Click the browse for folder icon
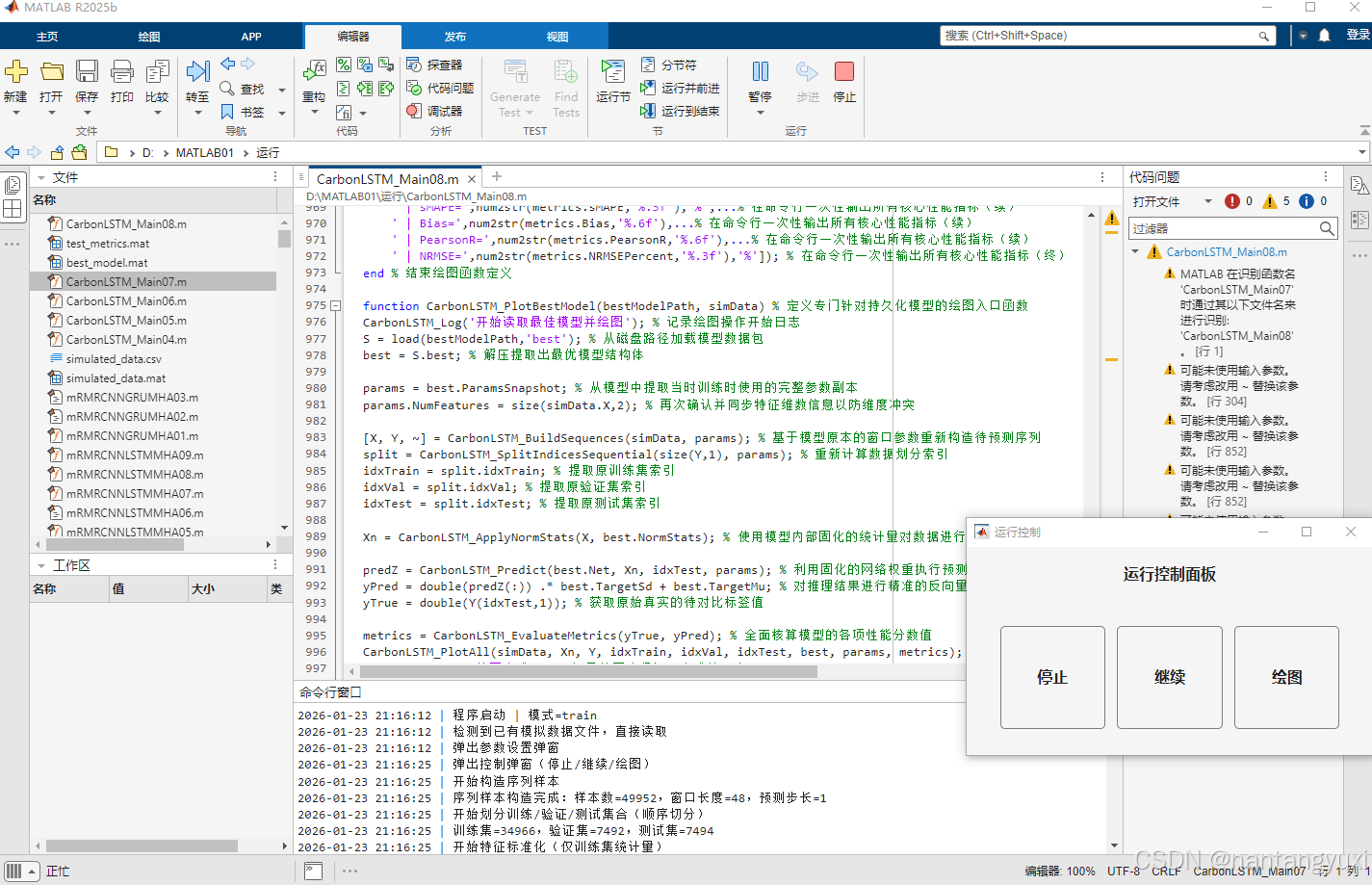Screen dimensions: 1372x885 pos(79,152)
